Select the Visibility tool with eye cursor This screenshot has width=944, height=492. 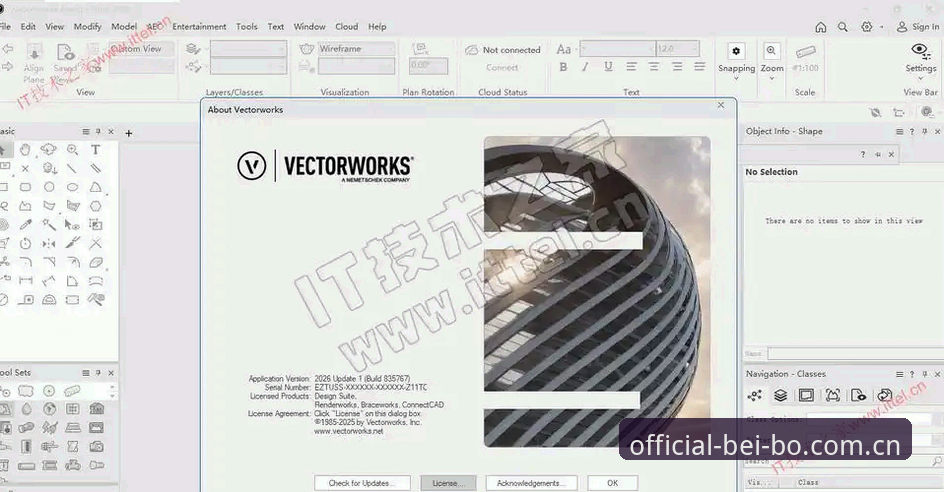[72, 225]
